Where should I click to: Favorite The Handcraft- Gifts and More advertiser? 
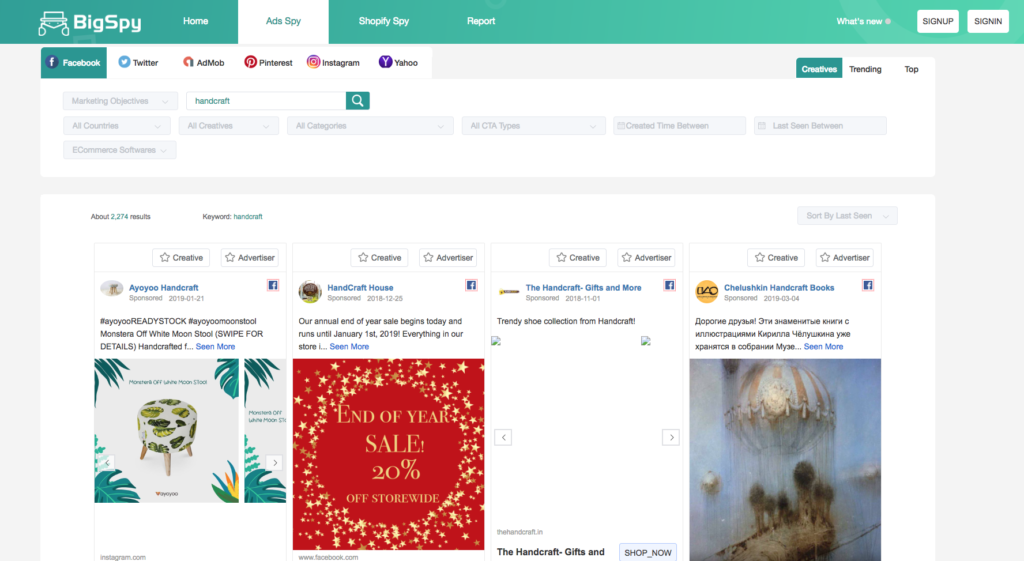point(646,257)
